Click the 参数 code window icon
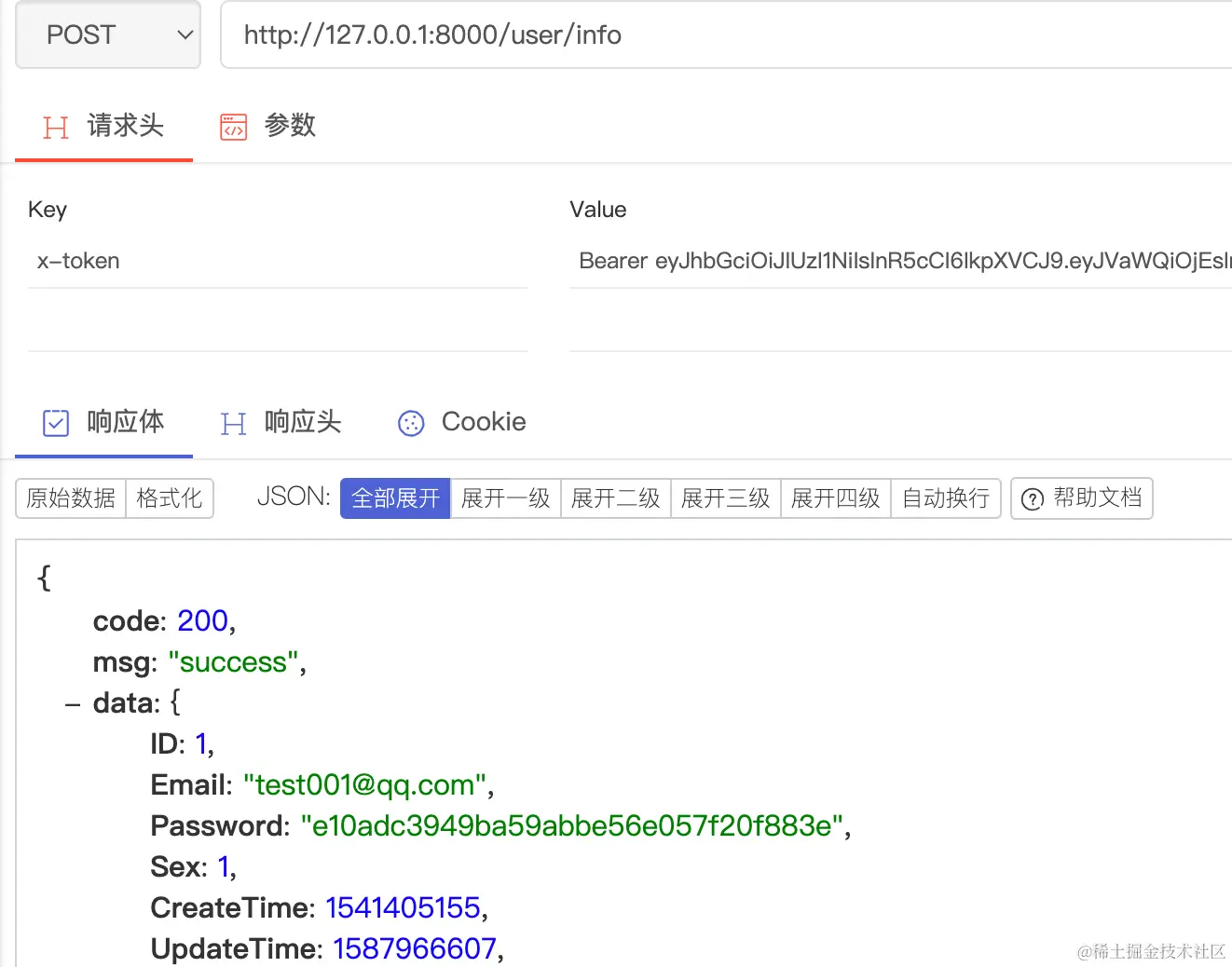This screenshot has width=1232, height=967. (233, 127)
